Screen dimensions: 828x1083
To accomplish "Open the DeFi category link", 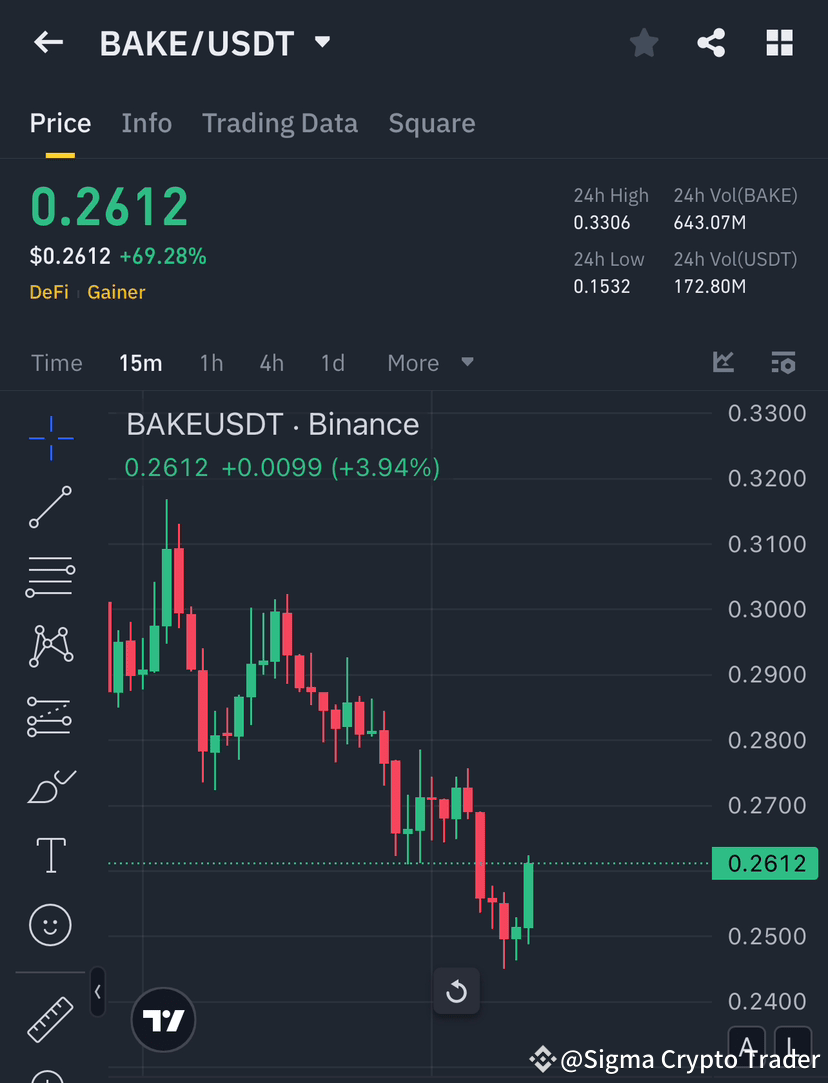I will (49, 293).
